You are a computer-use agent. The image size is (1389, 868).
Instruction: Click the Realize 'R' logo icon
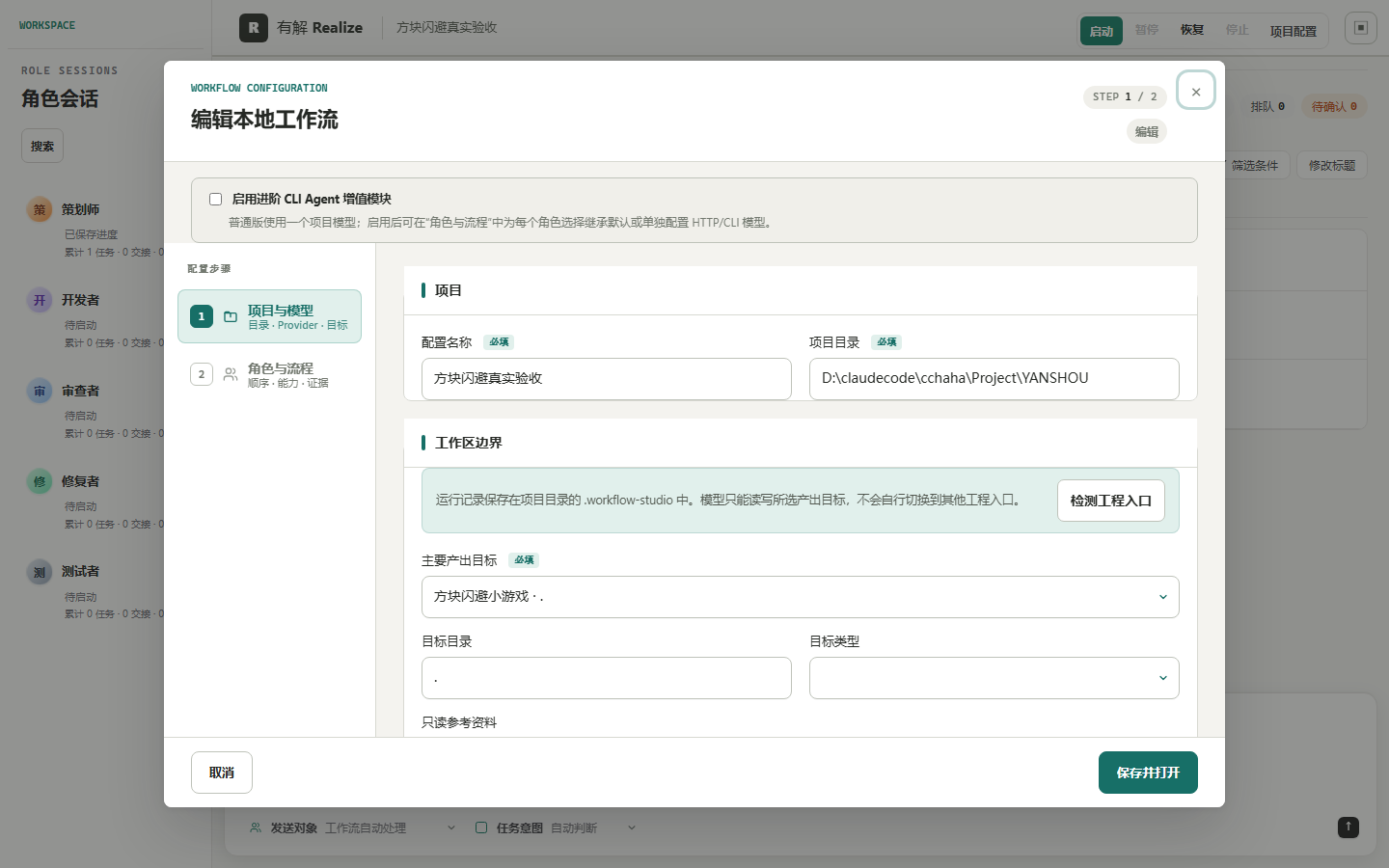[x=254, y=28]
